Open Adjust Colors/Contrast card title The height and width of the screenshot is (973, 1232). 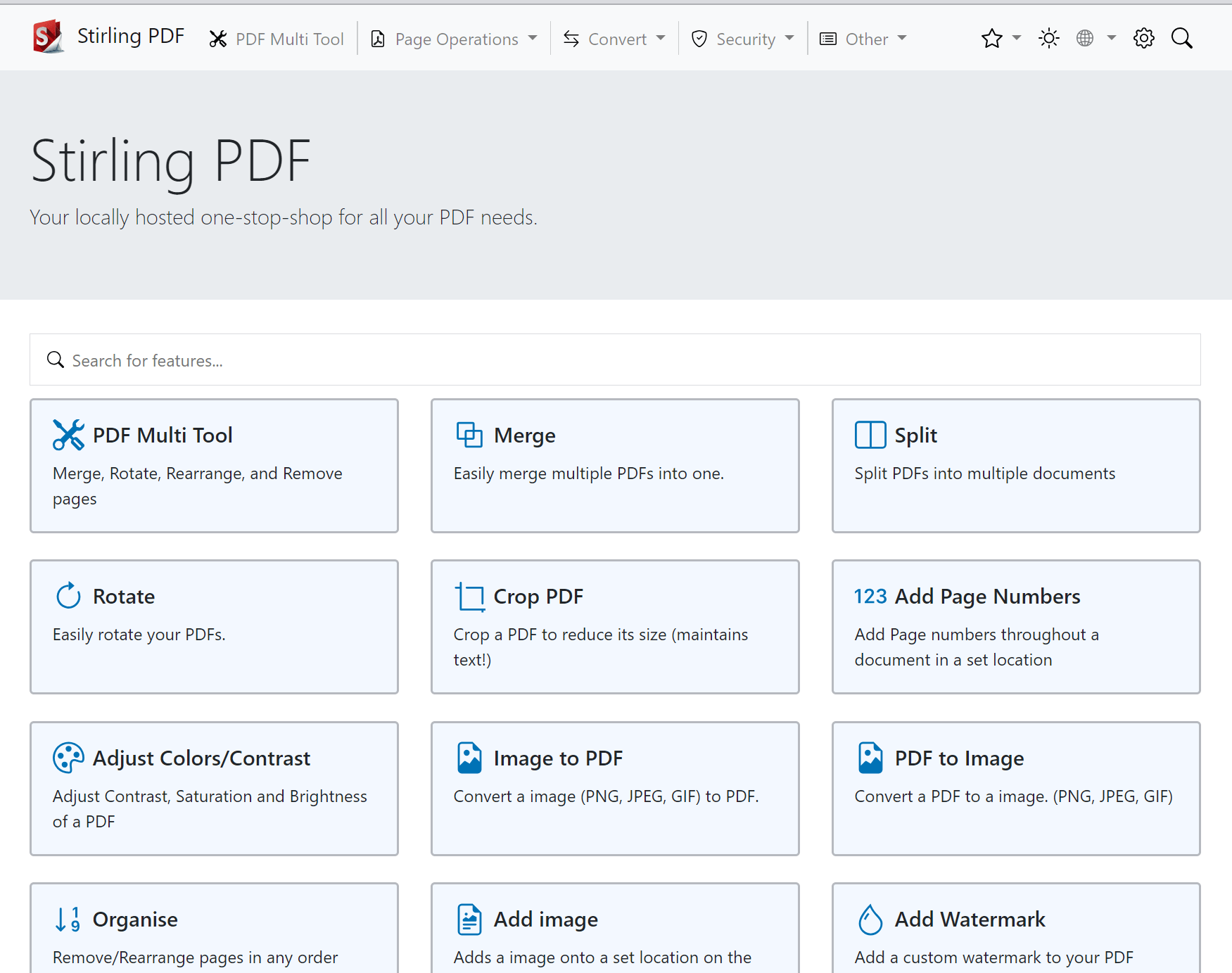click(x=201, y=758)
